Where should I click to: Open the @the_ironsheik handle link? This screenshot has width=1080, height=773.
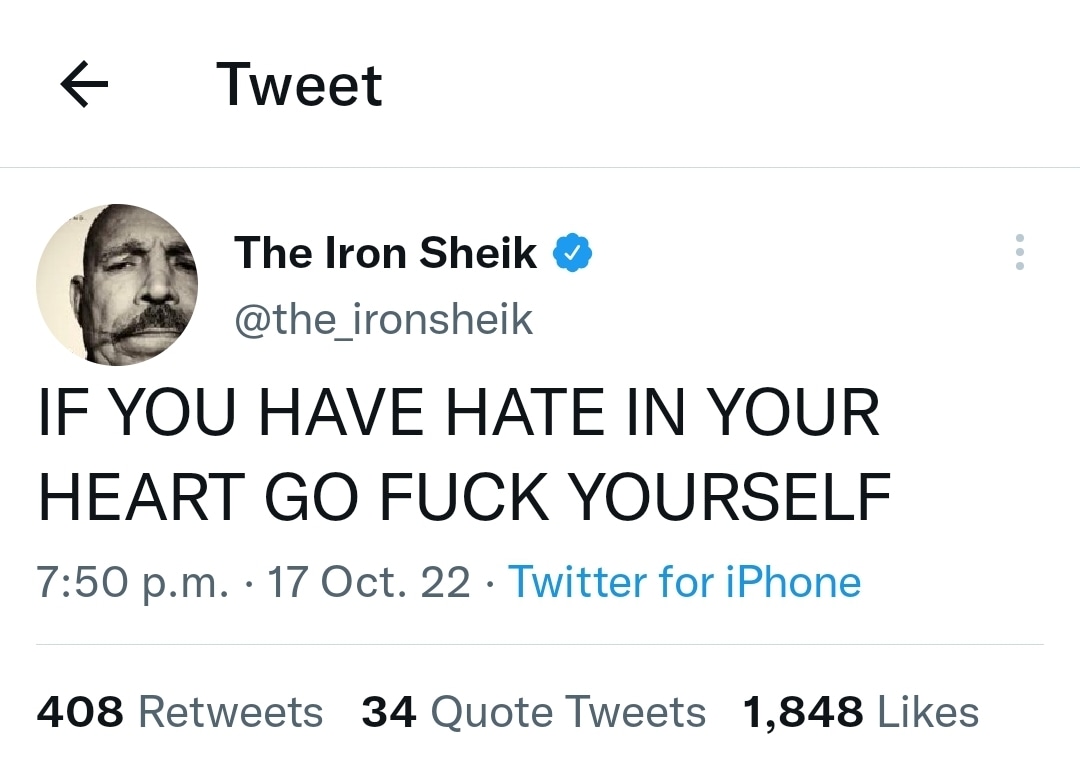tap(384, 320)
